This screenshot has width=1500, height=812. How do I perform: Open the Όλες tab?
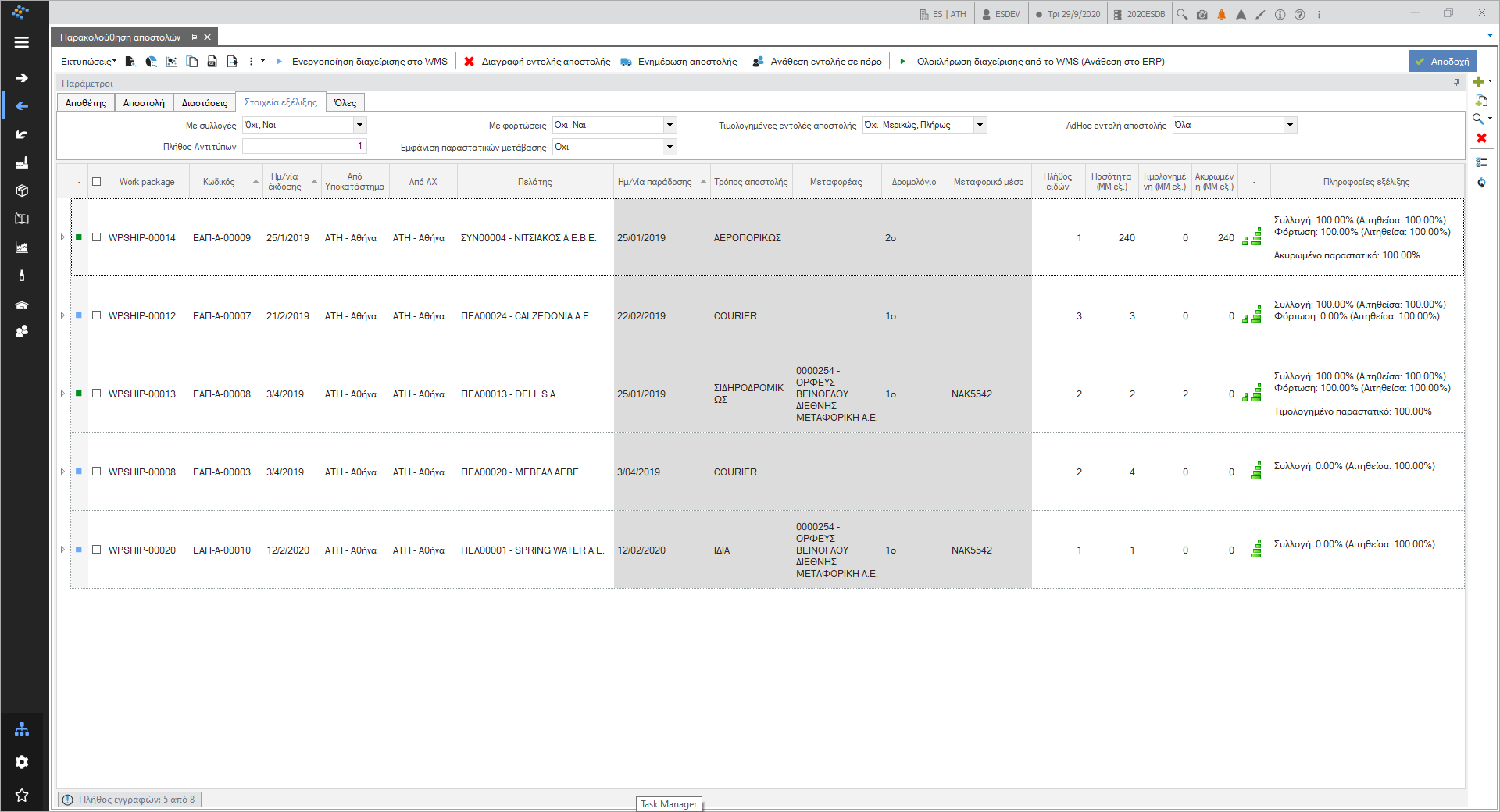(345, 103)
